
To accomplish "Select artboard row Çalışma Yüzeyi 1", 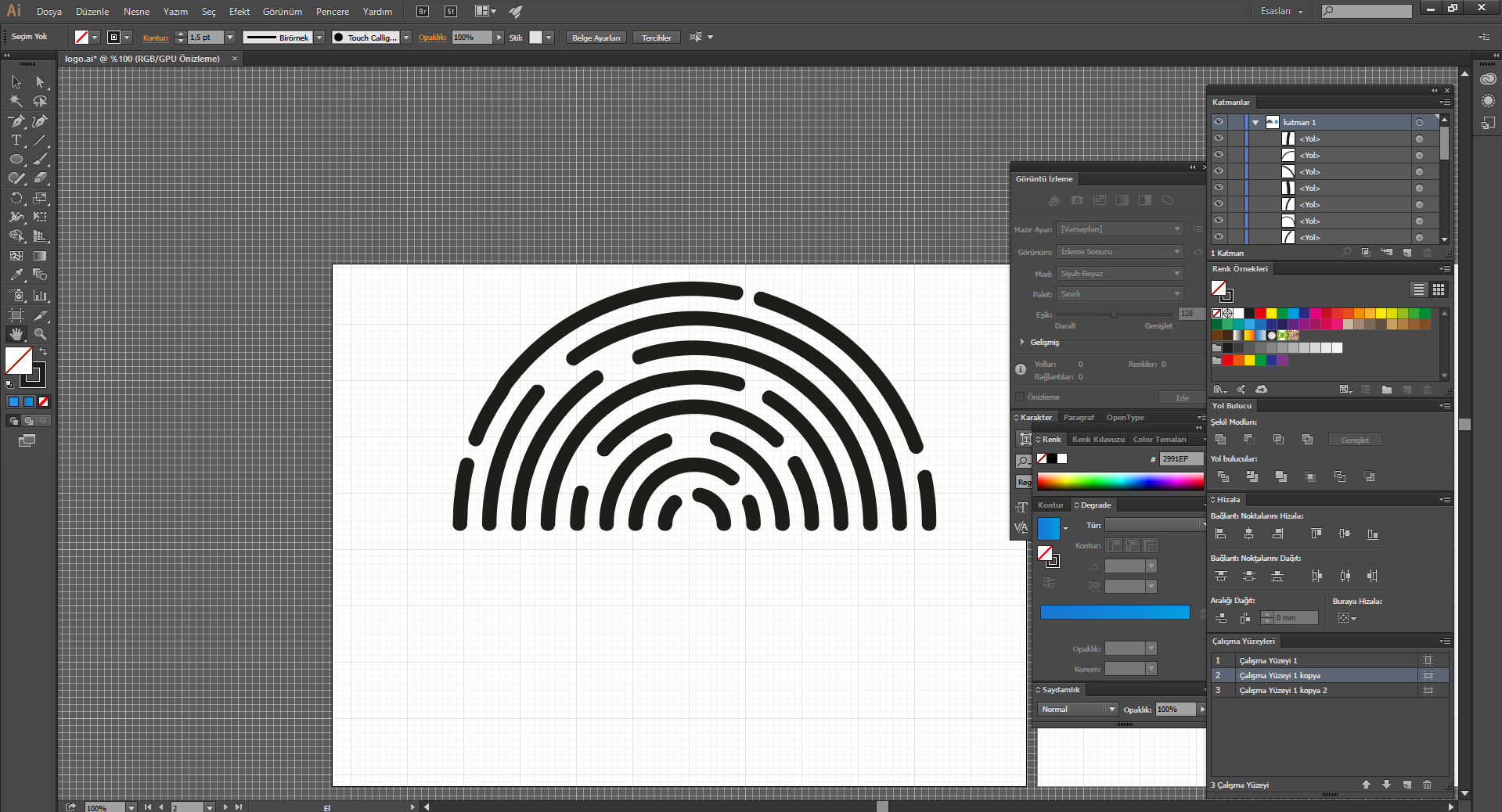I will [1330, 660].
